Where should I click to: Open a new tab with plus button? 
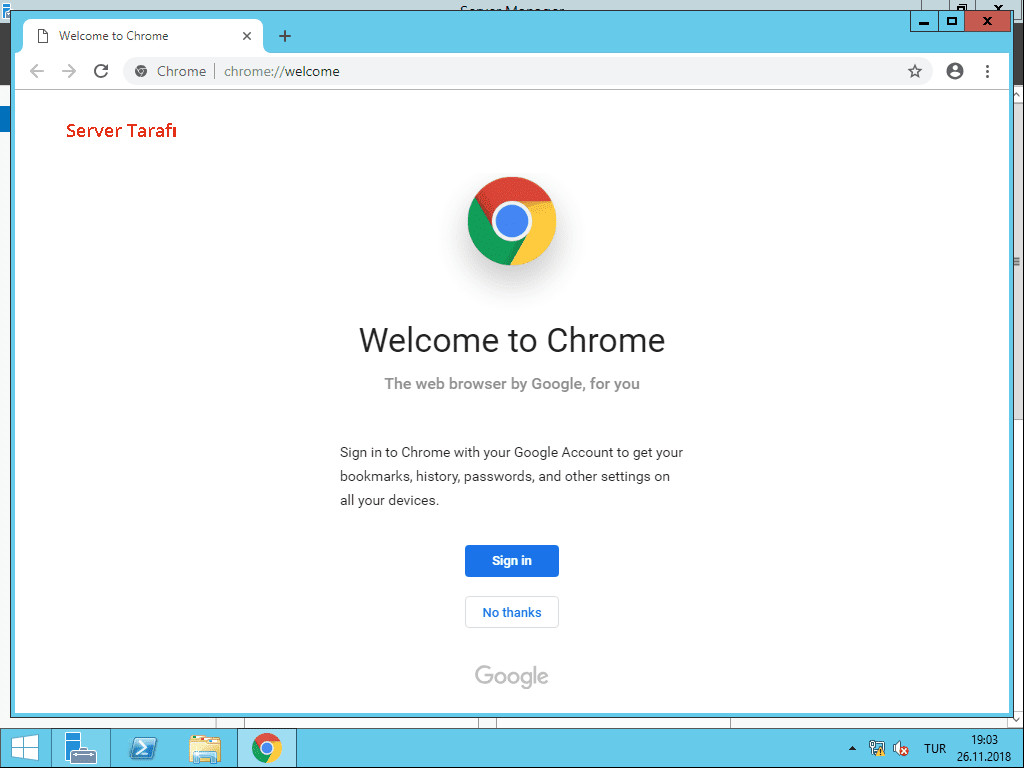coord(285,36)
